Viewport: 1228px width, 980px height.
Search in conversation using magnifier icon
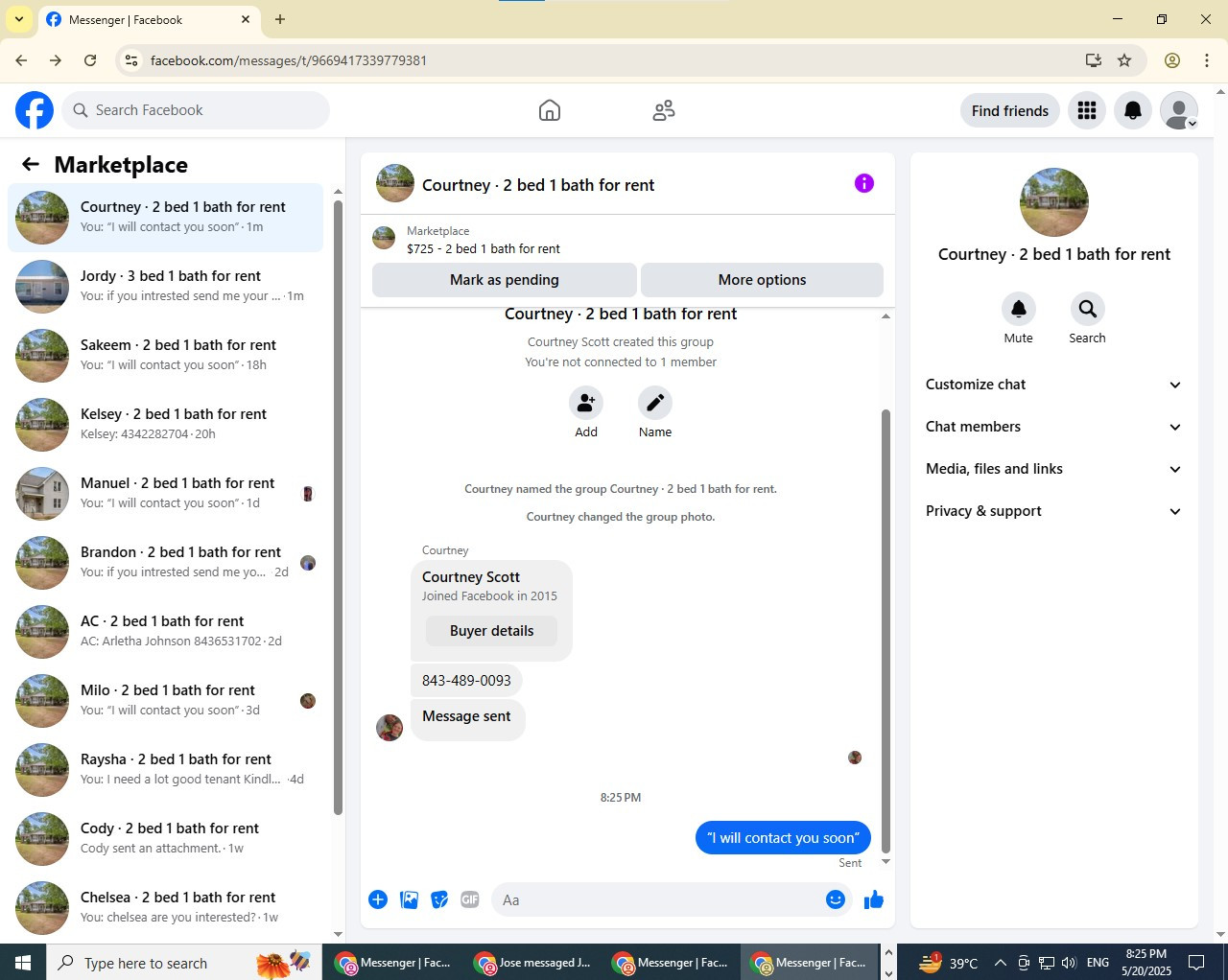coord(1087,309)
